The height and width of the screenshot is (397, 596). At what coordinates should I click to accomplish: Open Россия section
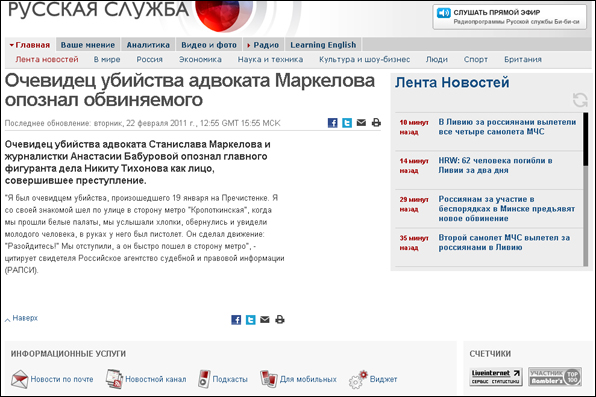[x=149, y=59]
